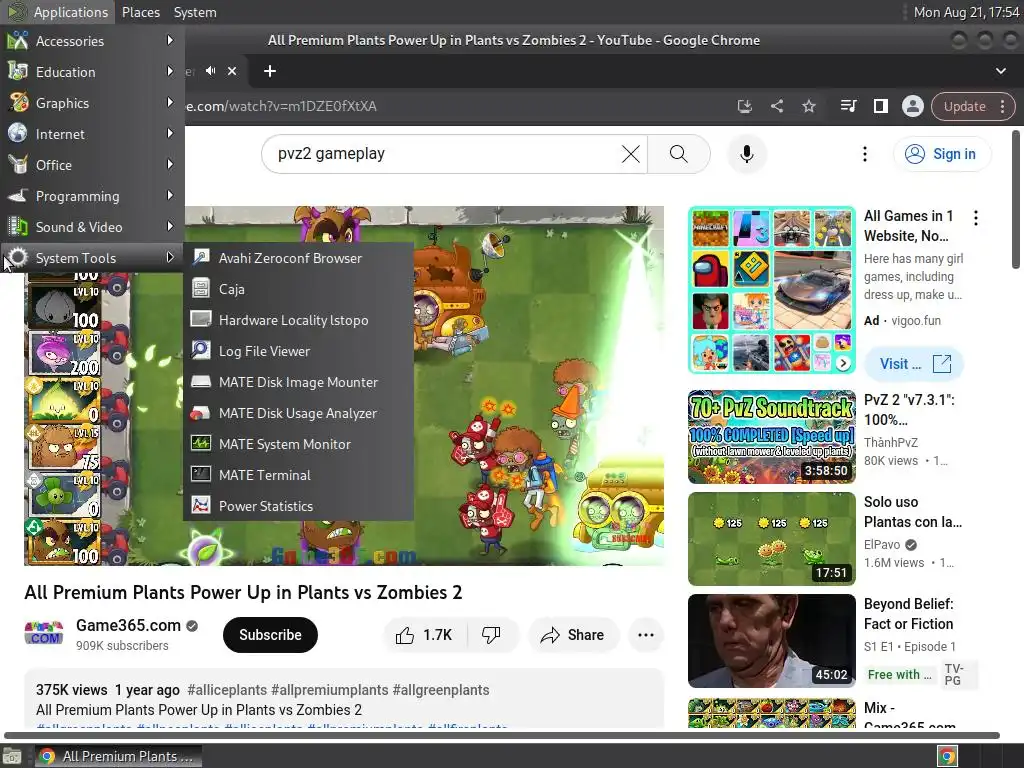This screenshot has width=1024, height=768.
Task: Launch MATE Disk Image Mounter
Action: tap(298, 382)
